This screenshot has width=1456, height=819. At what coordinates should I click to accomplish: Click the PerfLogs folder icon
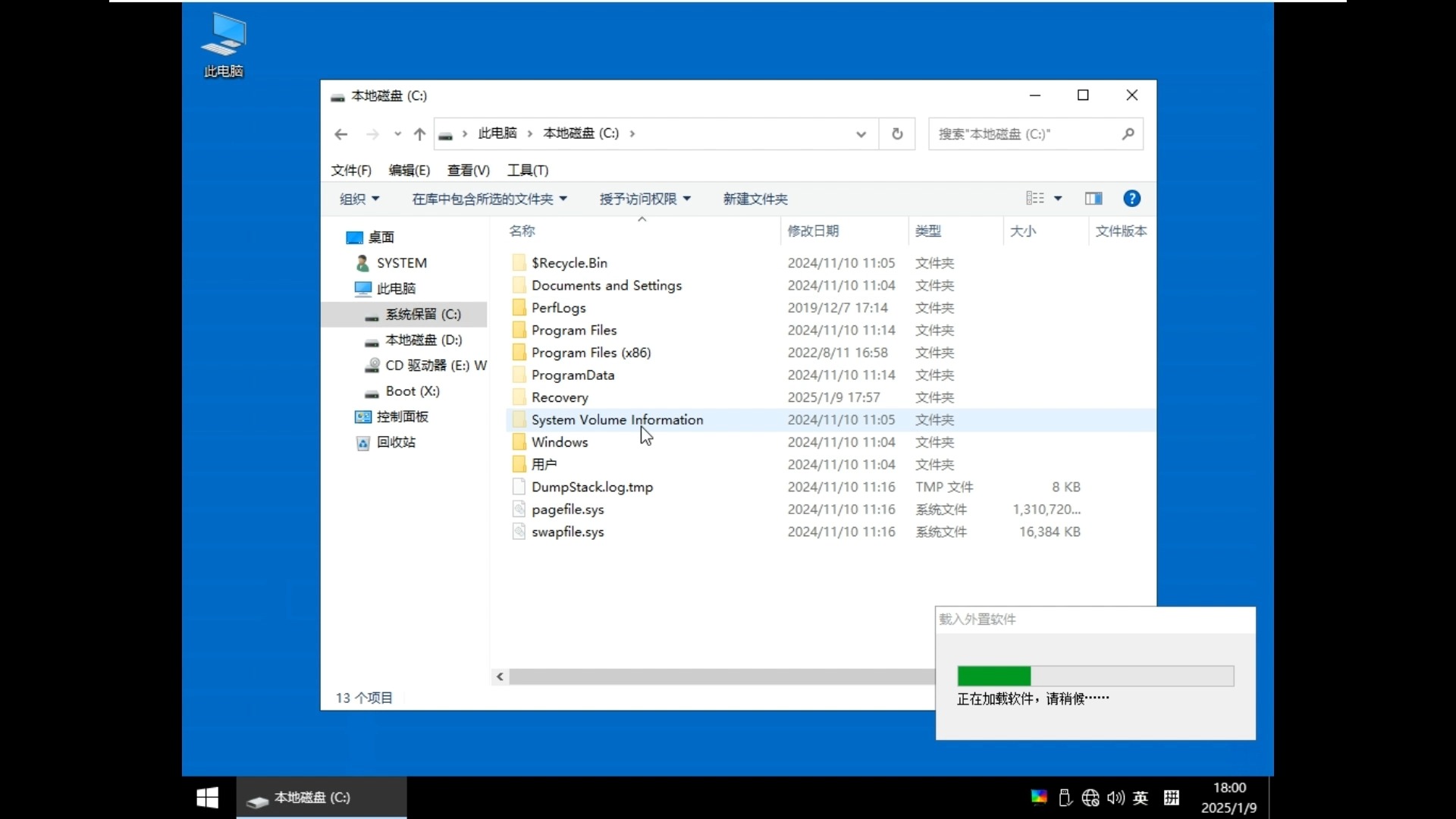[x=519, y=307]
